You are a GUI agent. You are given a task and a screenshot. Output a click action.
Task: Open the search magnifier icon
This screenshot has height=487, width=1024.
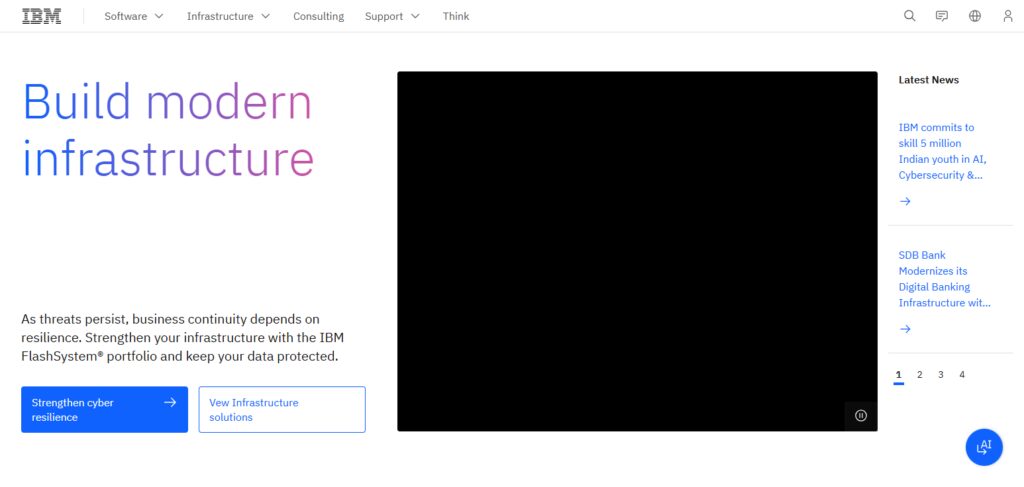click(x=909, y=16)
